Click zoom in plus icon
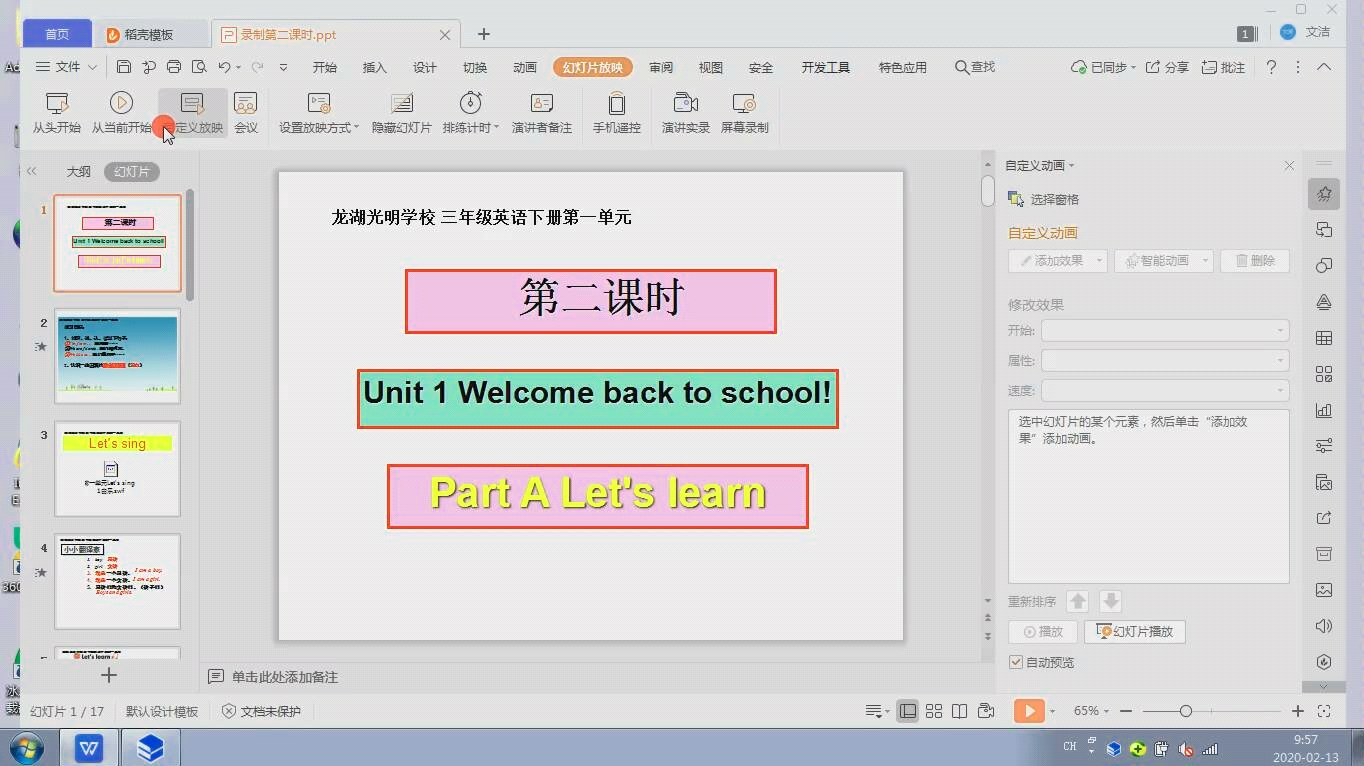The image size is (1364, 766). (1298, 711)
